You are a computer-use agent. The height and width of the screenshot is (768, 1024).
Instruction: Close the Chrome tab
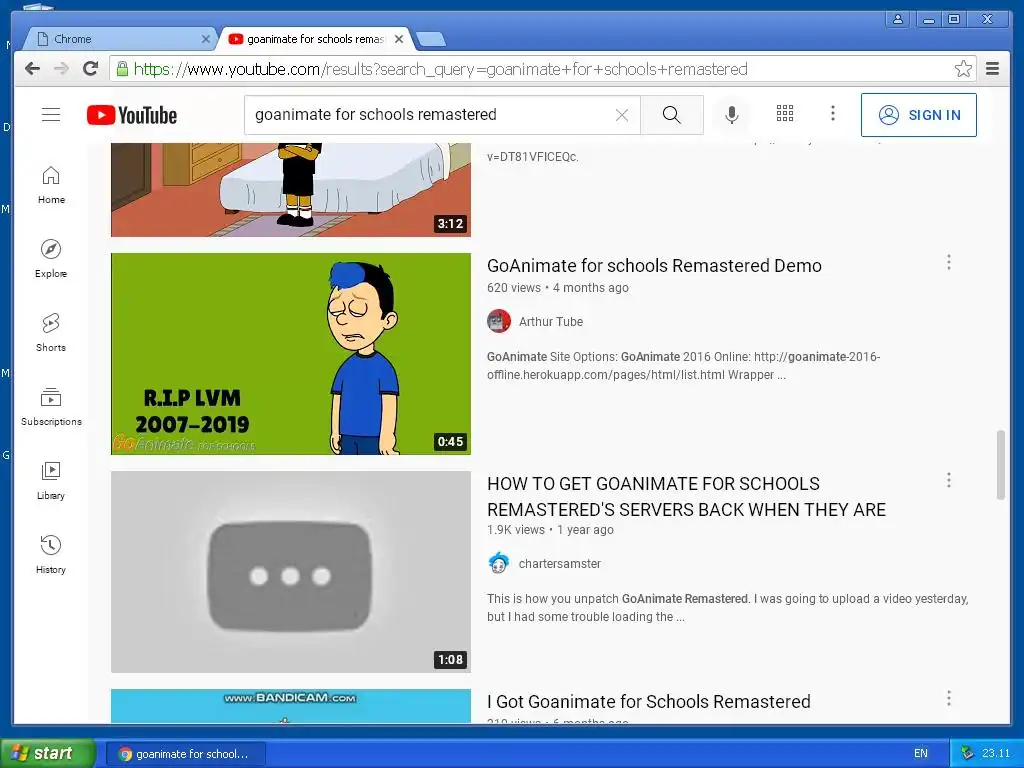pos(206,39)
